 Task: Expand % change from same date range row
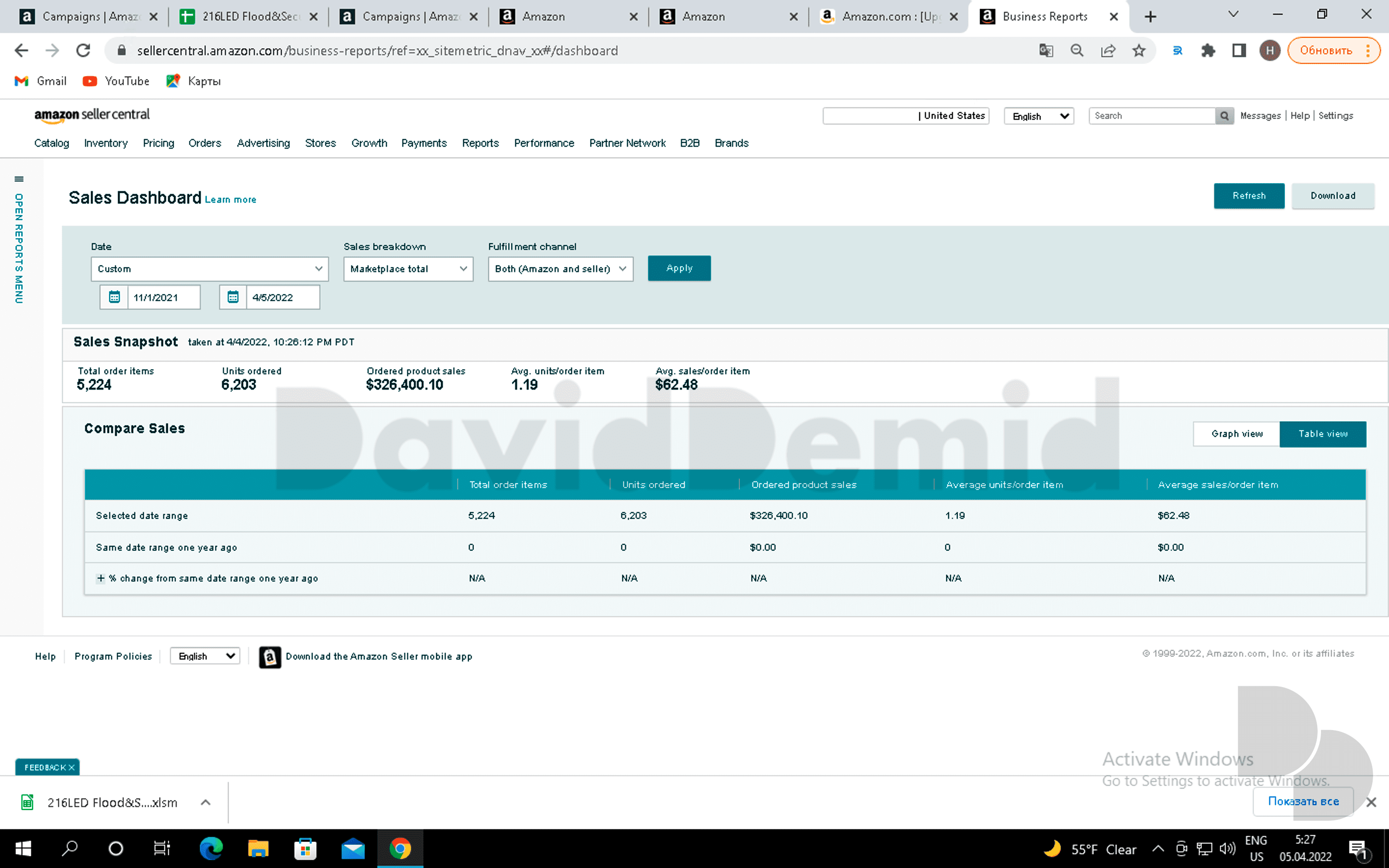click(x=100, y=578)
